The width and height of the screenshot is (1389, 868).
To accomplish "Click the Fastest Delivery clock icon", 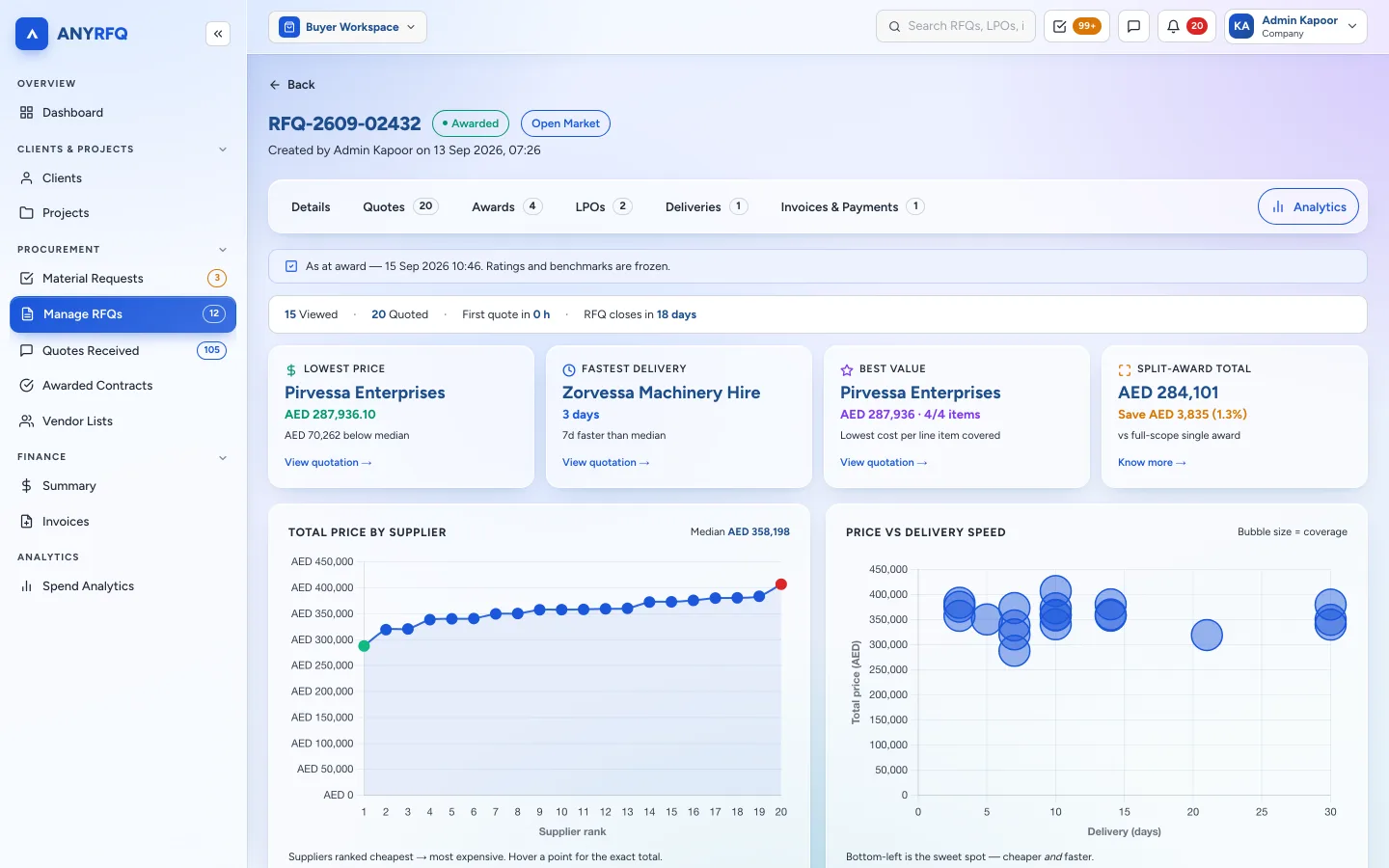I will (569, 369).
